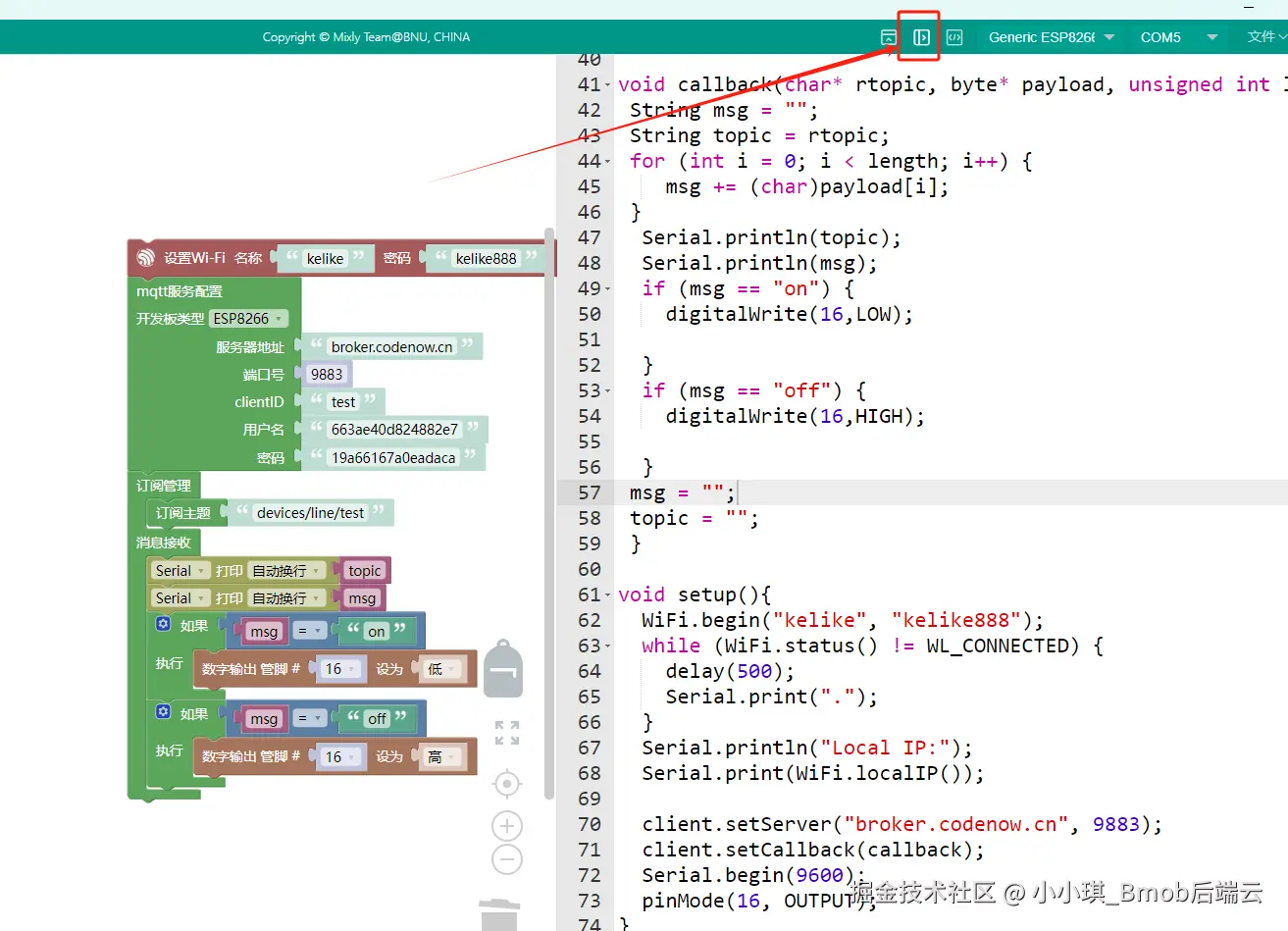Select msg variable compared with "on"
Screen dimensions: 1288x931
264,632
